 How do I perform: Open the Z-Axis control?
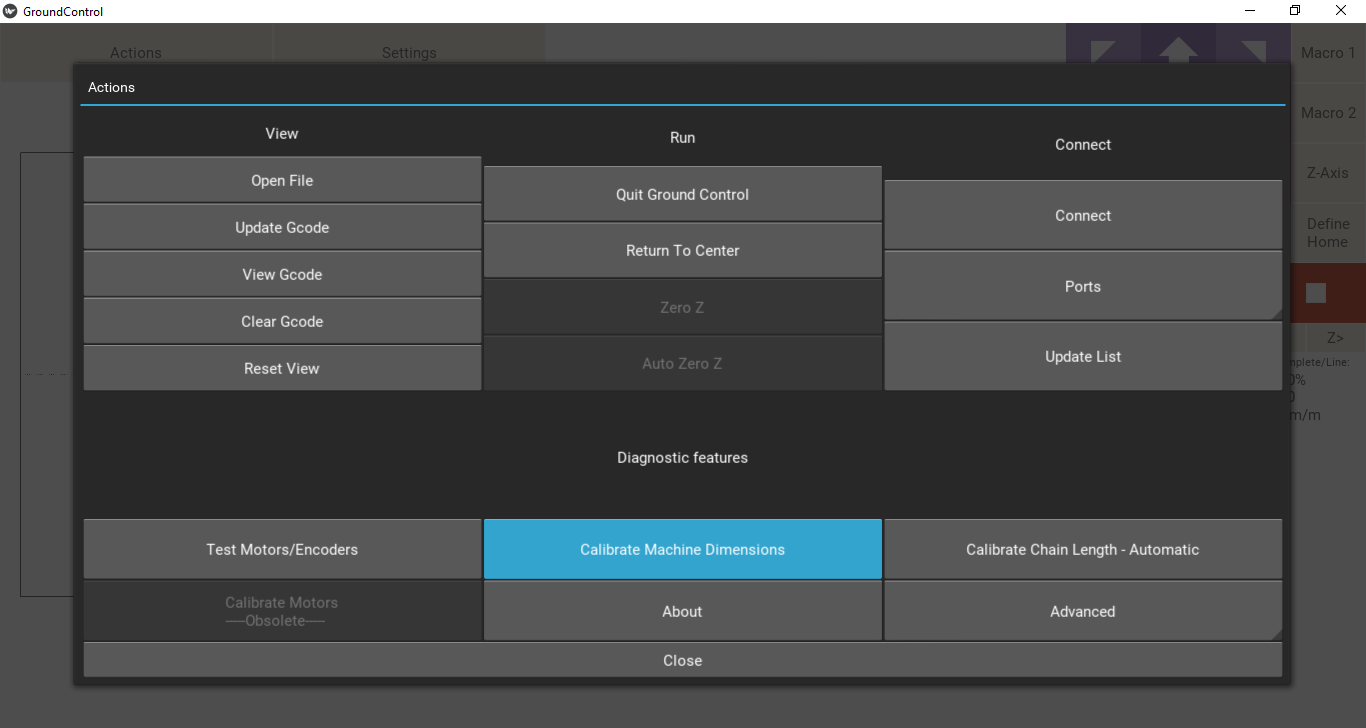point(1328,172)
